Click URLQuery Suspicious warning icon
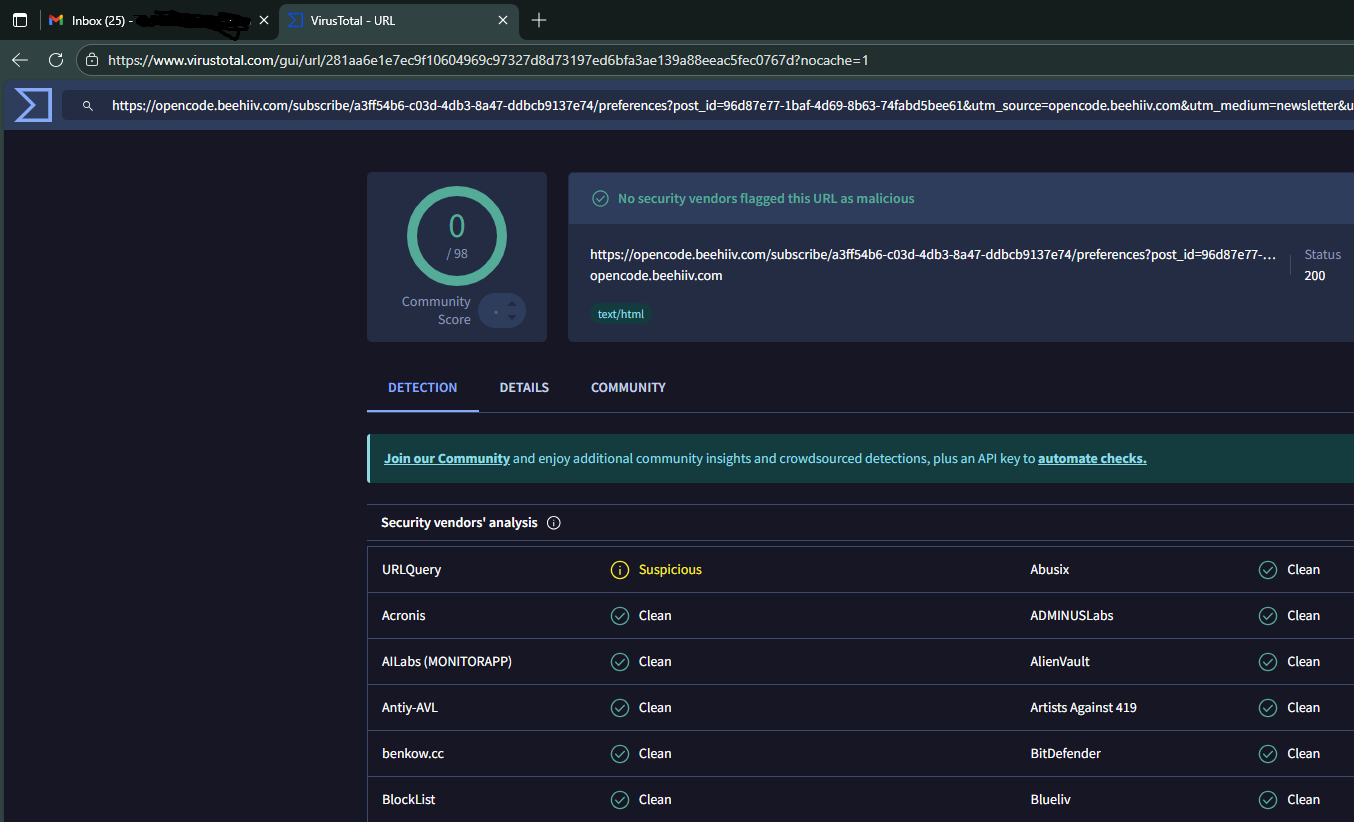This screenshot has height=822, width=1354. click(x=620, y=570)
